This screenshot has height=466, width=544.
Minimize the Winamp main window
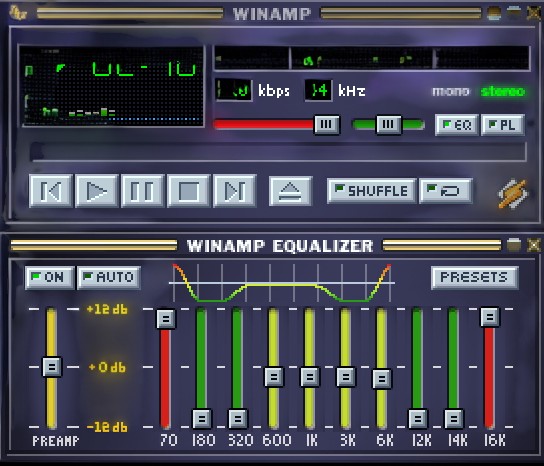494,12
